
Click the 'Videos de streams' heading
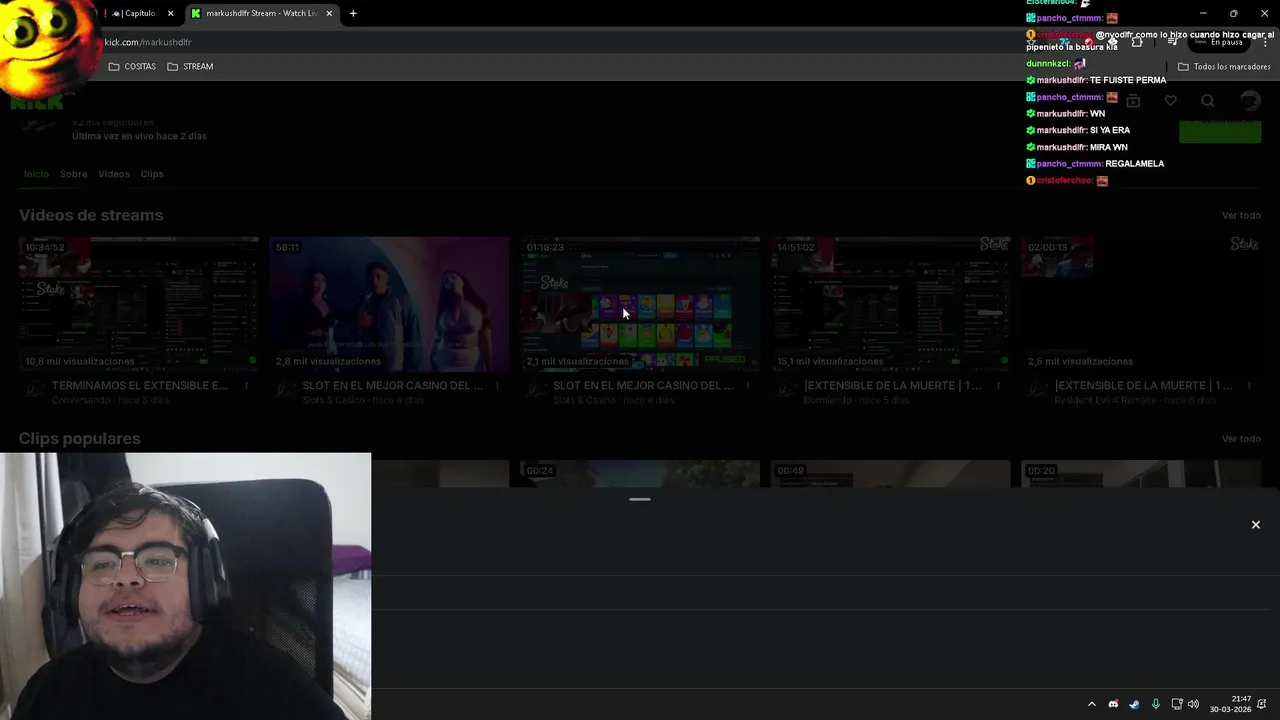point(91,215)
